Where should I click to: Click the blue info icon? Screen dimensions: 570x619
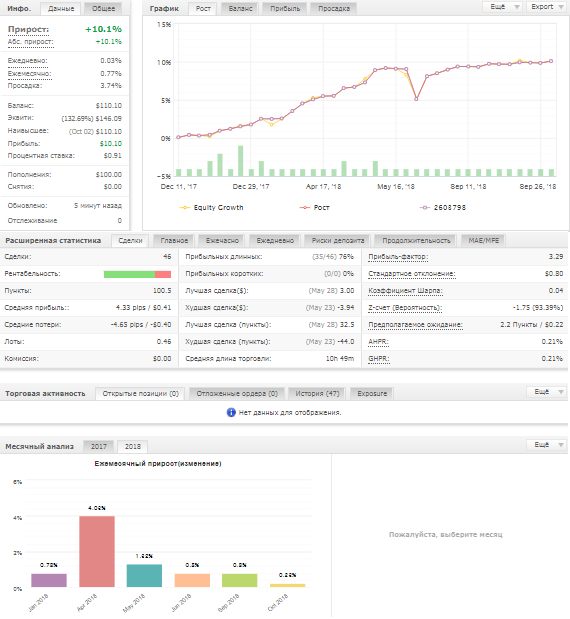tap(231, 413)
